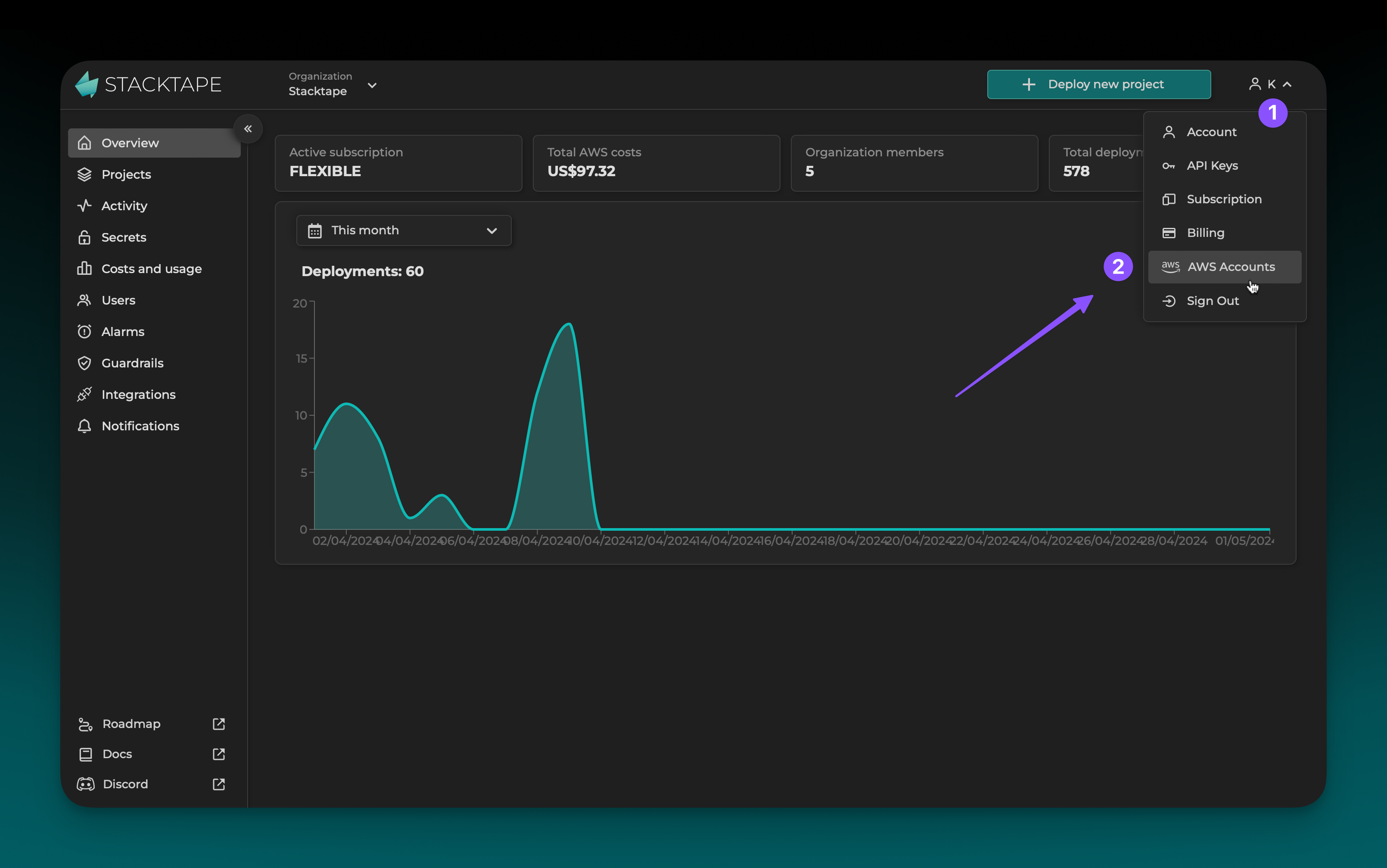The image size is (1387, 868).
Task: Click external-link icon beside Roadmap
Action: (219, 724)
